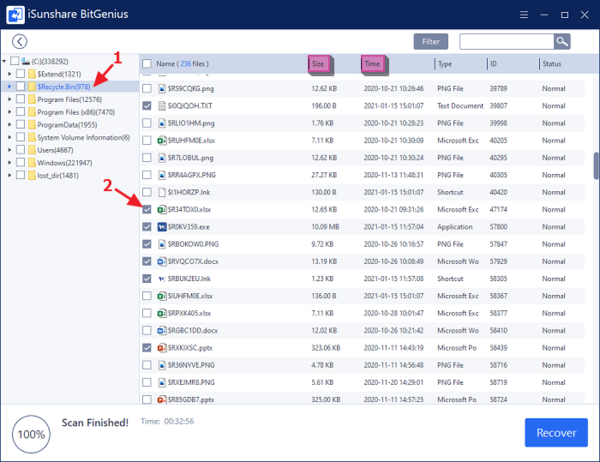Click the shortcut icon of $RBUK2EU.lnk

coord(162,279)
